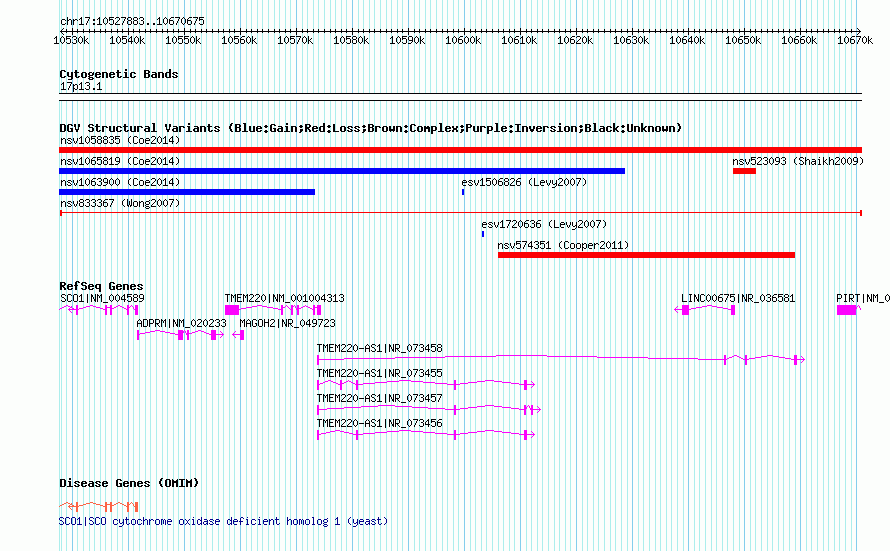Click the small esv1506826 blue marker
This screenshot has width=890, height=551.
[463, 192]
